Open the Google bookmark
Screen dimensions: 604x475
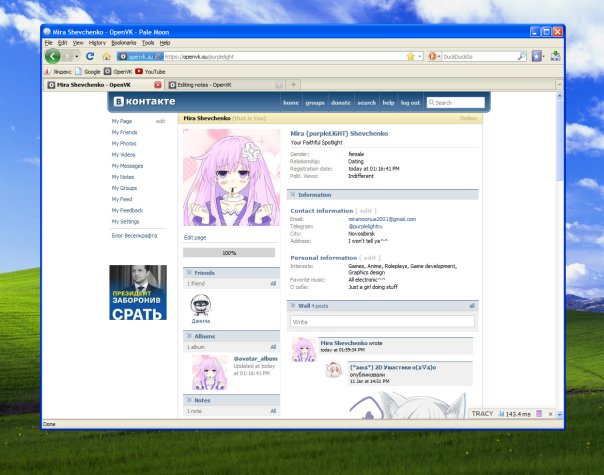pyautogui.click(x=88, y=72)
